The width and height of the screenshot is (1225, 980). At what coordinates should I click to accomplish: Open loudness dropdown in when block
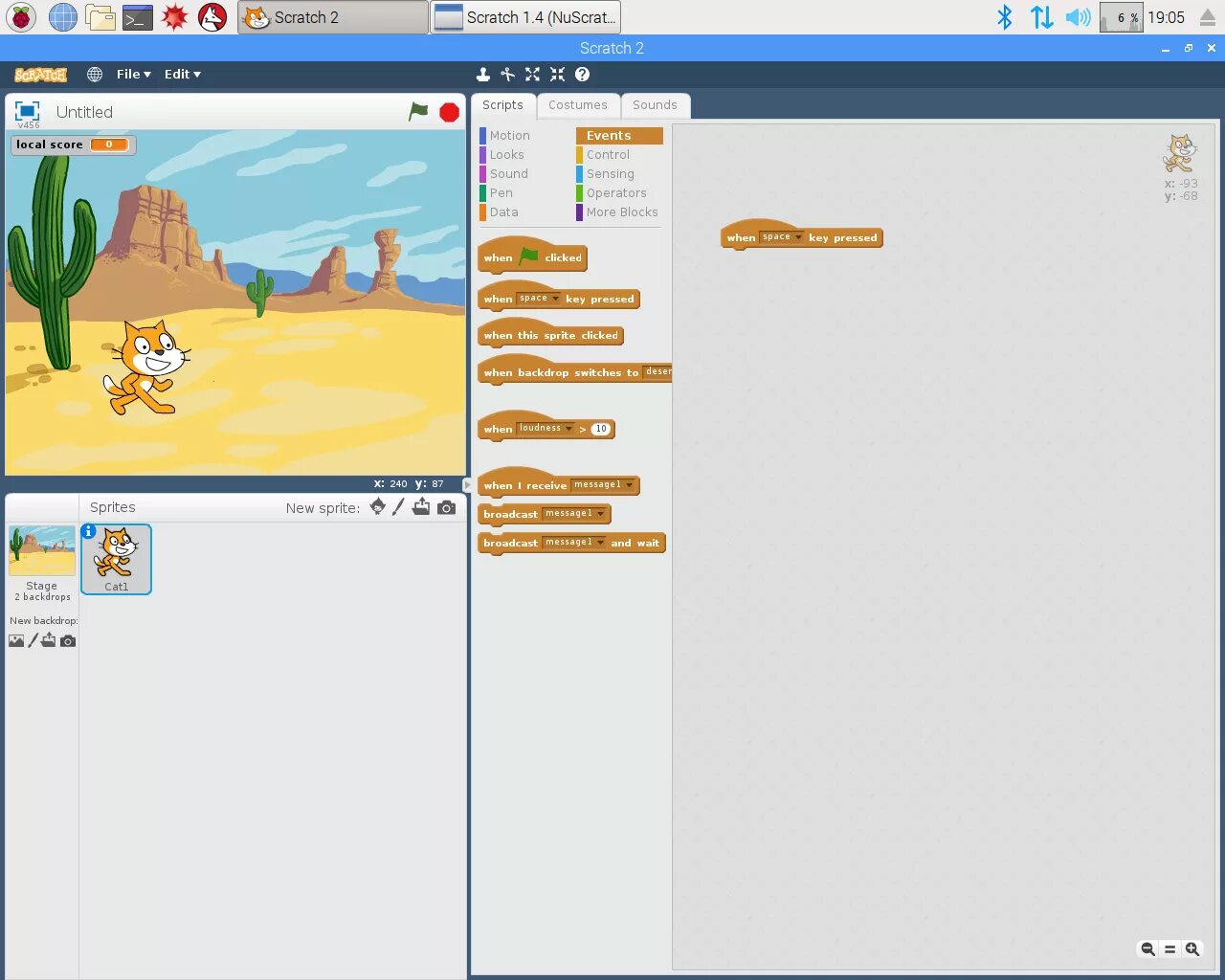pyautogui.click(x=546, y=428)
